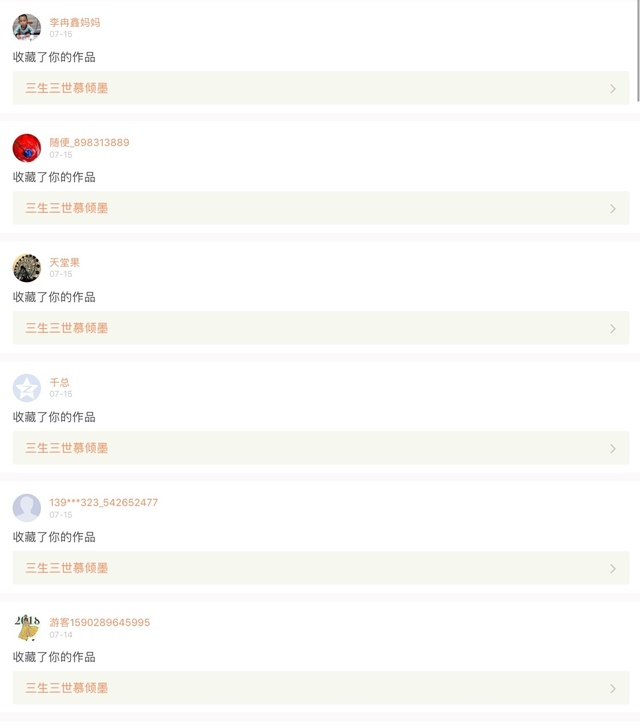Click the star avatar beside 千总
Image resolution: width=640 pixels, height=728 pixels.
pyautogui.click(x=27, y=388)
